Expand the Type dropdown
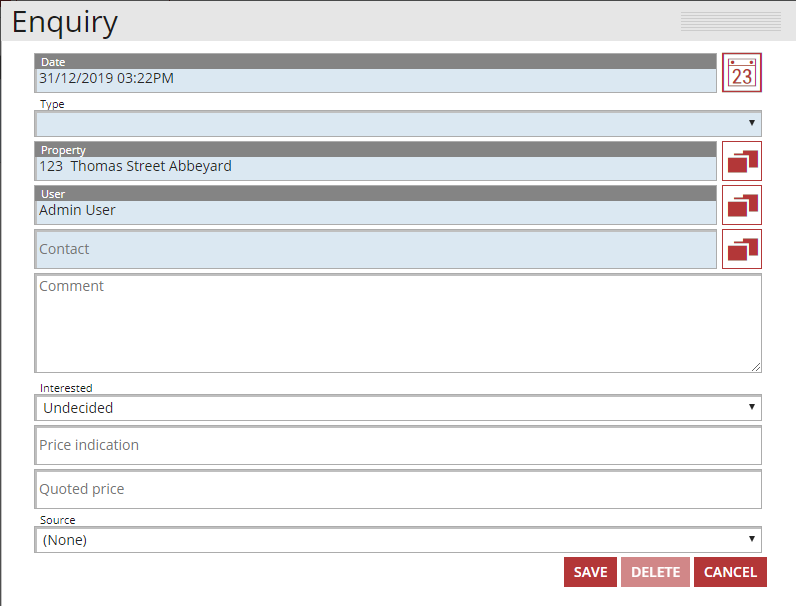 point(398,124)
